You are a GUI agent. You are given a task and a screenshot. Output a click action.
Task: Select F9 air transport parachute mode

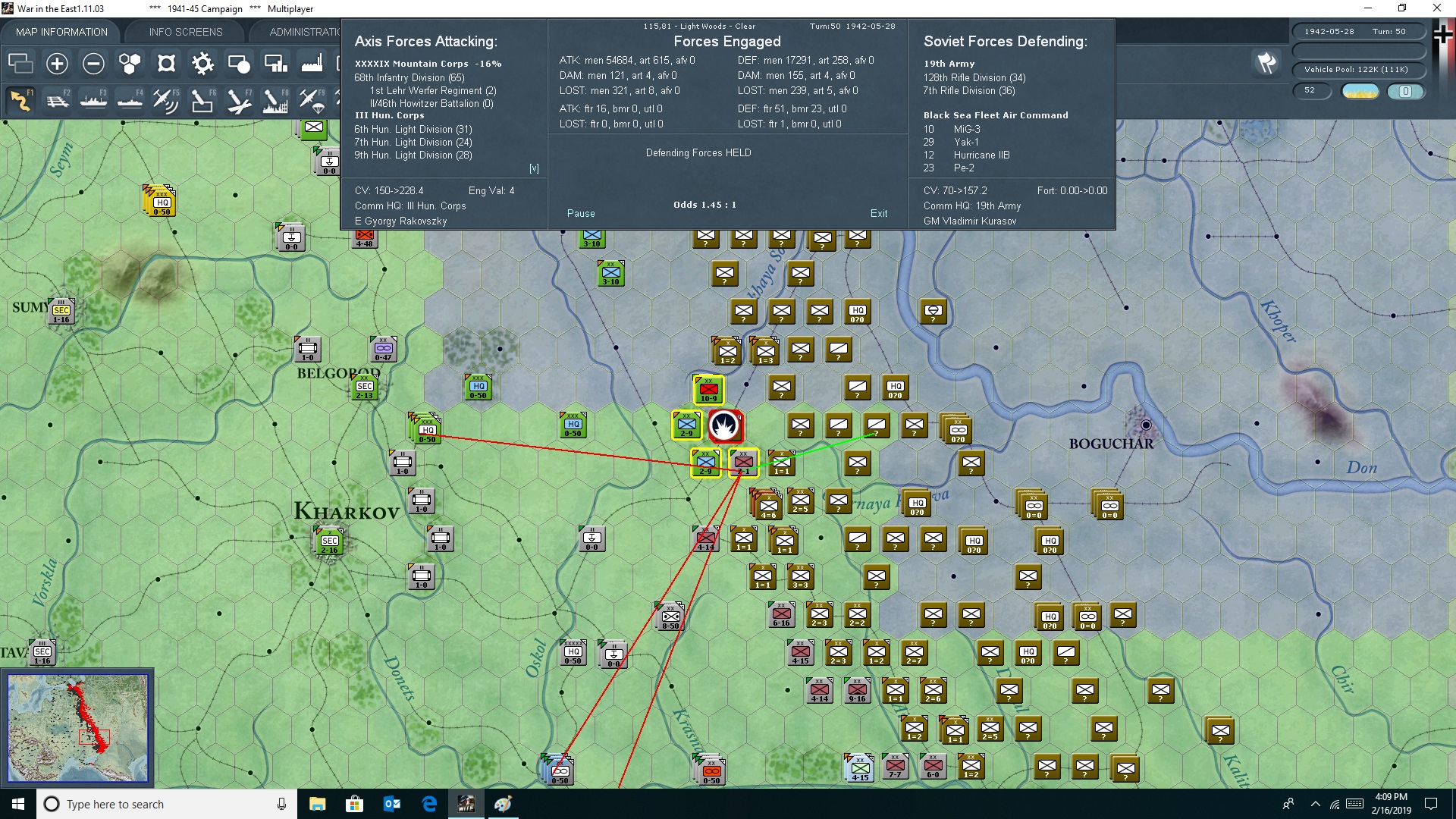pos(312,100)
